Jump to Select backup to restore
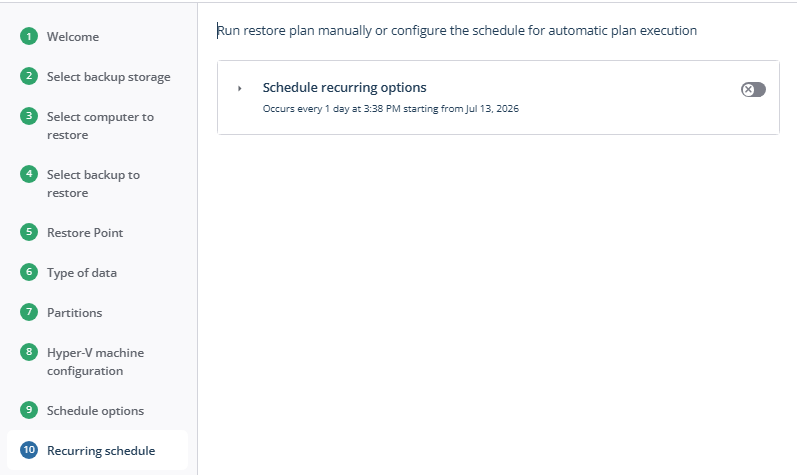This screenshot has height=475, width=797. [x=93, y=183]
